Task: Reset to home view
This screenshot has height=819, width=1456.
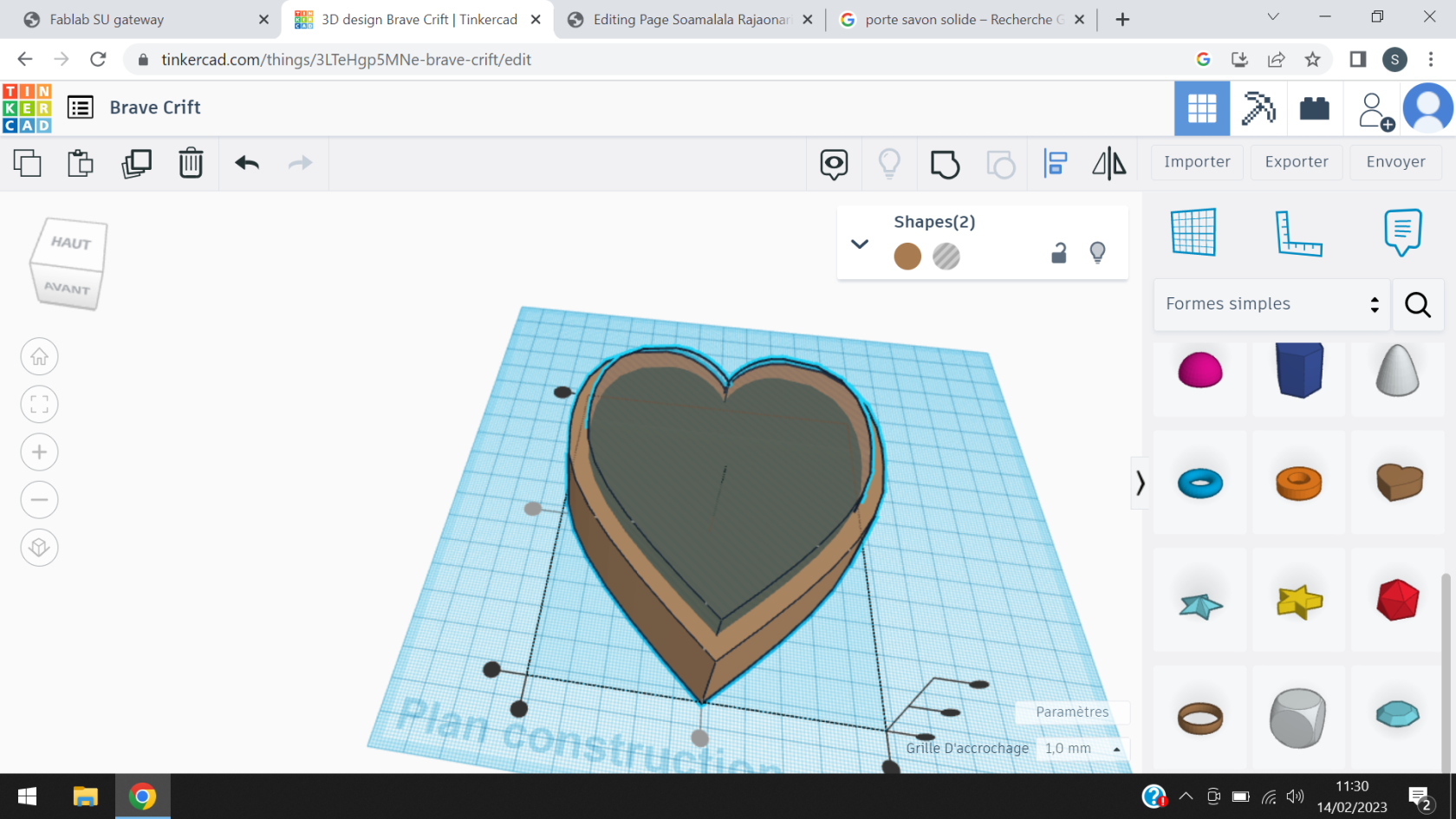Action: (x=39, y=356)
